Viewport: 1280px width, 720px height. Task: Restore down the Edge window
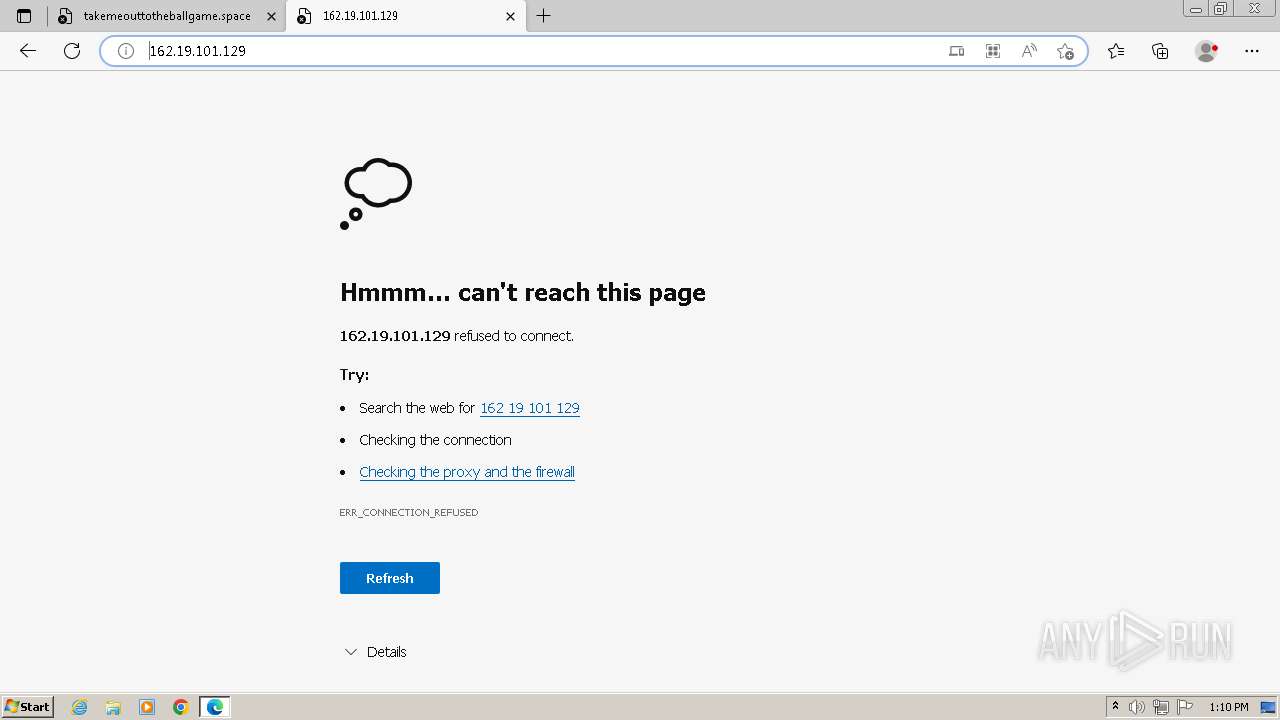click(x=1221, y=9)
